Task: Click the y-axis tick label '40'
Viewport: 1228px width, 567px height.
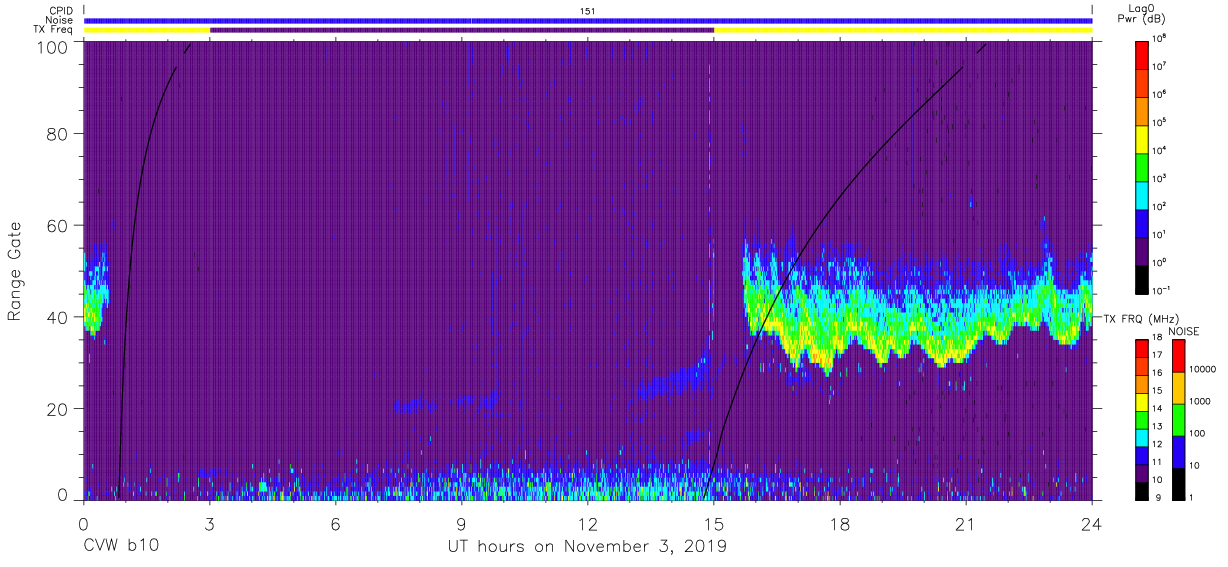Action: 56,317
